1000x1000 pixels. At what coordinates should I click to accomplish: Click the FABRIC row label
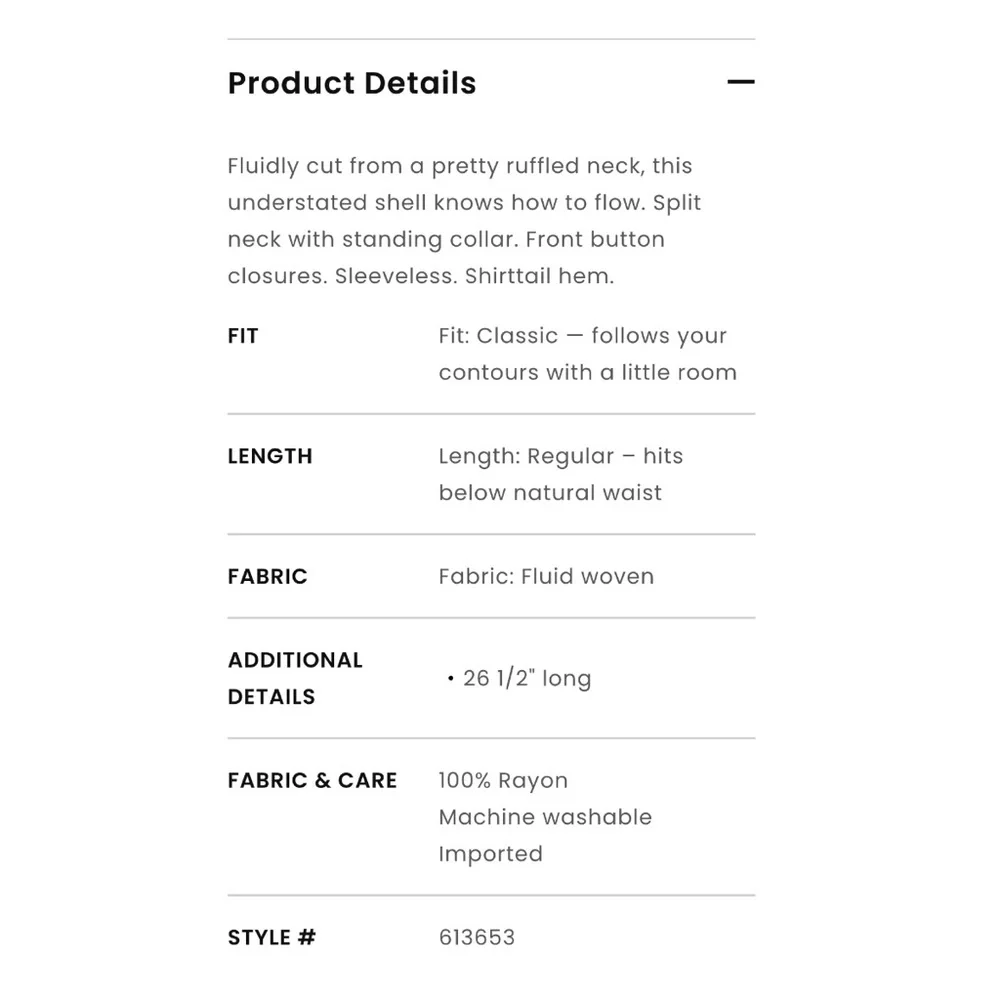tap(267, 576)
